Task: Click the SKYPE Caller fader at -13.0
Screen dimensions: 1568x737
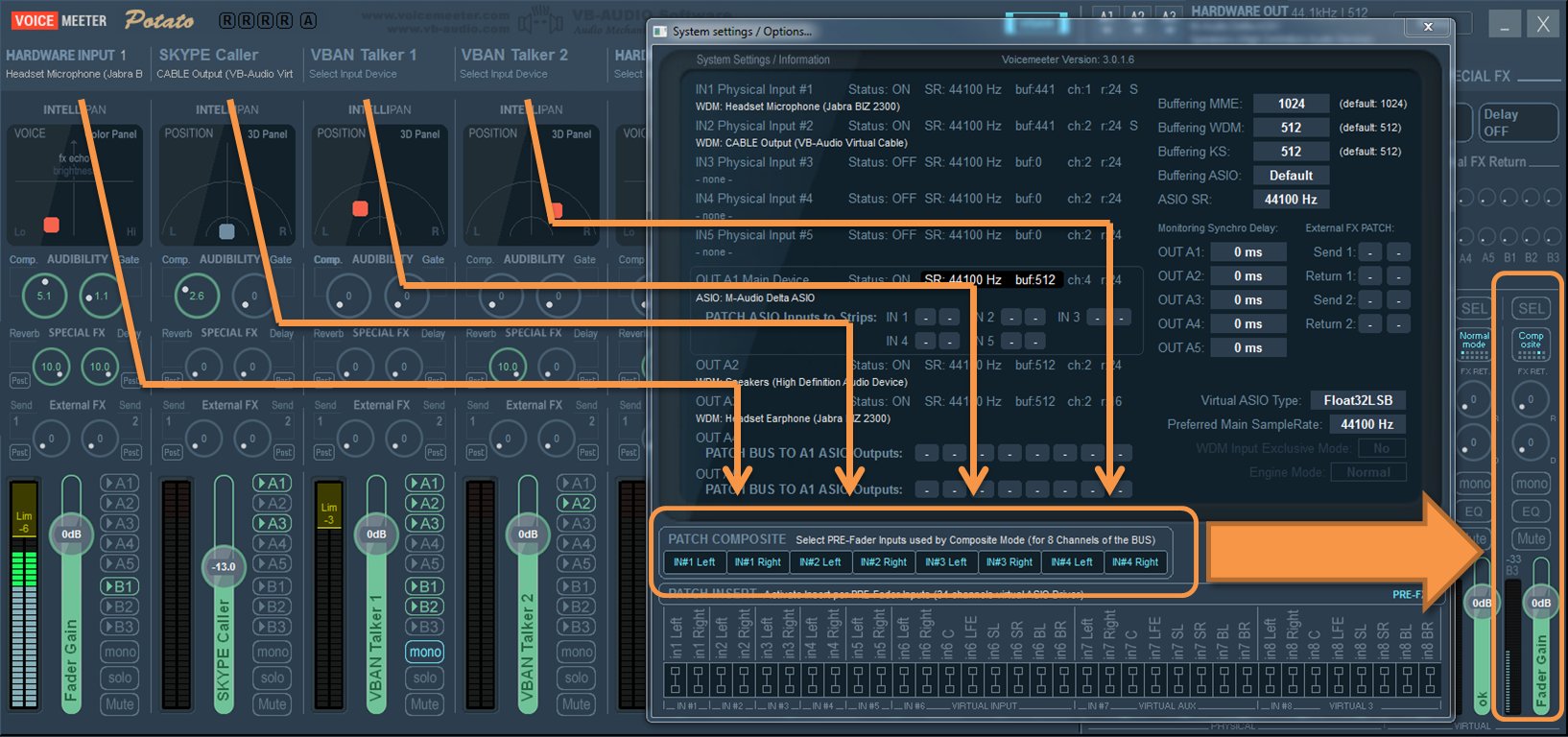Action: 224,566
